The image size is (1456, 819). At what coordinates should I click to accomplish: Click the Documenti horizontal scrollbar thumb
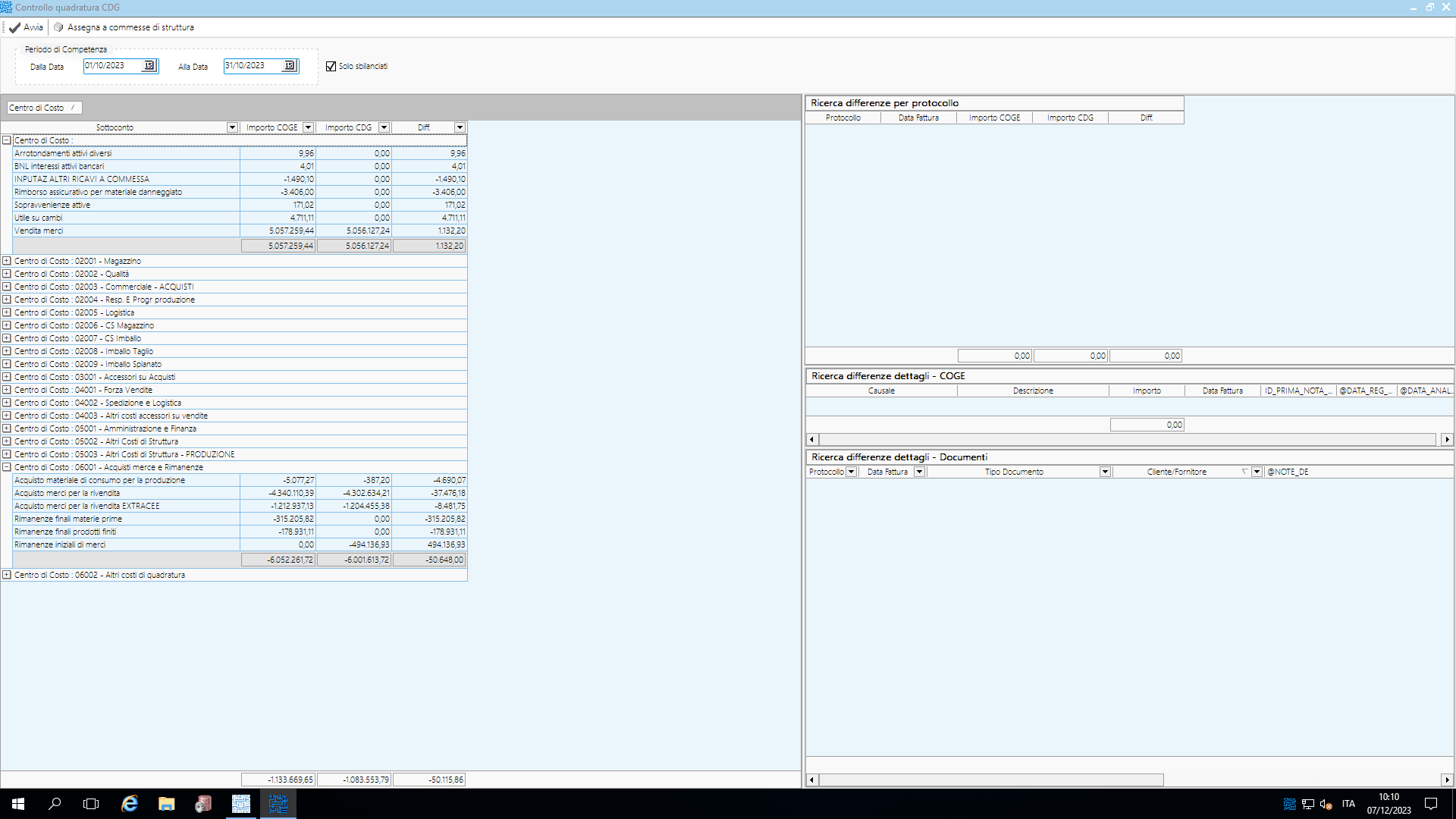click(991, 780)
